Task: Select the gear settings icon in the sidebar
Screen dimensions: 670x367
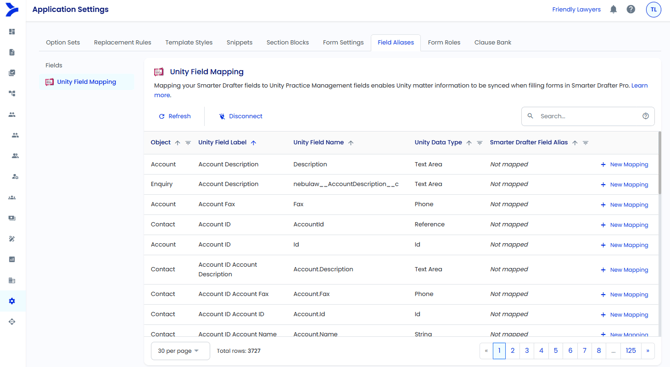Action: 12,301
